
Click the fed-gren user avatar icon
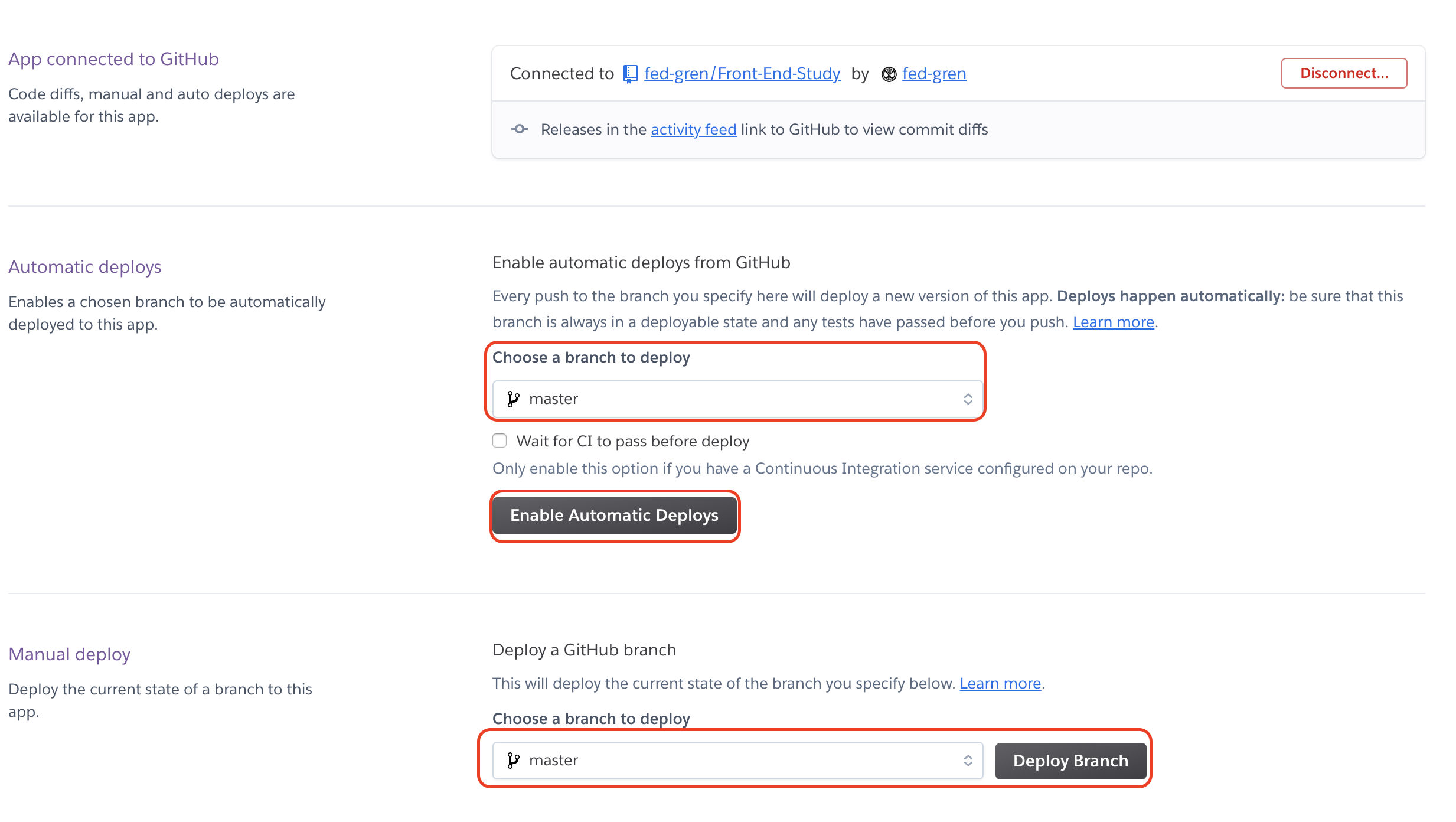pos(889,74)
